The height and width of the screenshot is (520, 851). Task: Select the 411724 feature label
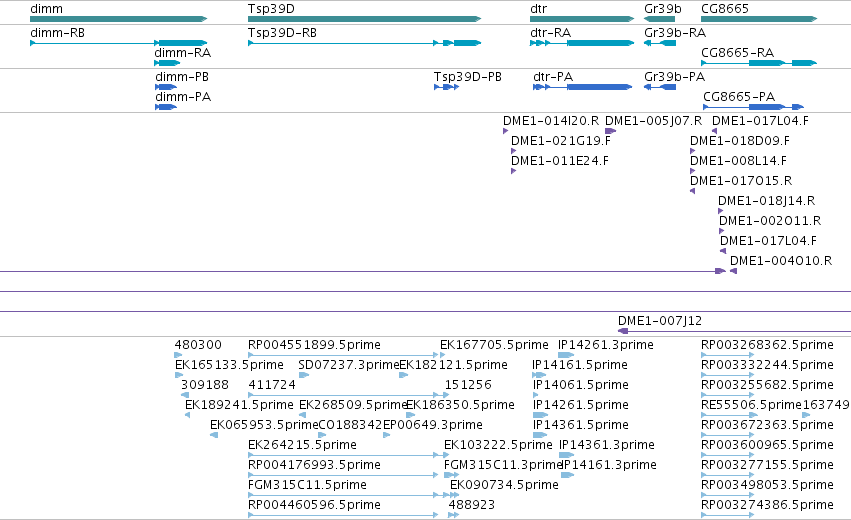click(272, 385)
